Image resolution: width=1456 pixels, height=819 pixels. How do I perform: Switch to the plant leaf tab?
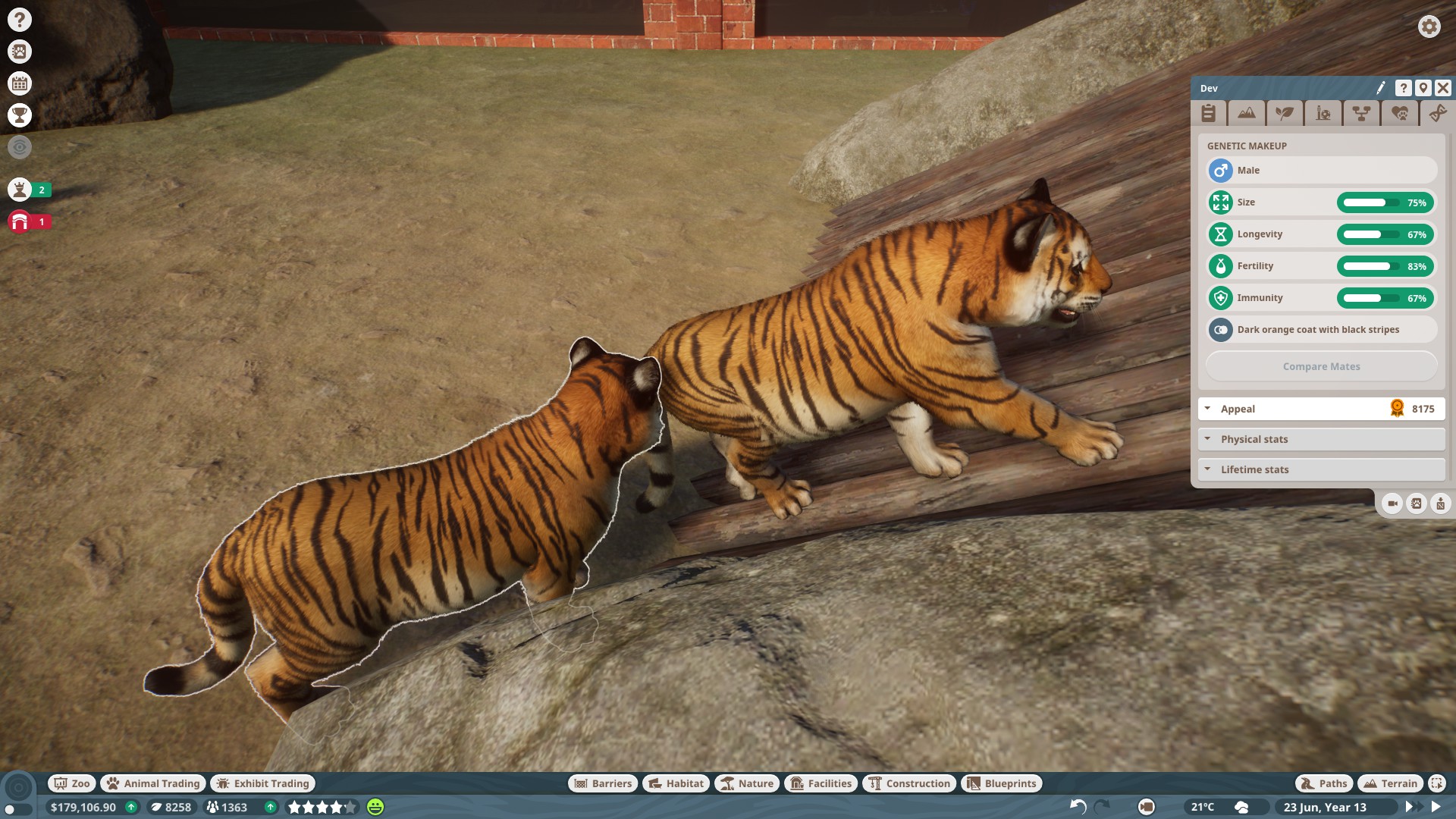(x=1285, y=113)
